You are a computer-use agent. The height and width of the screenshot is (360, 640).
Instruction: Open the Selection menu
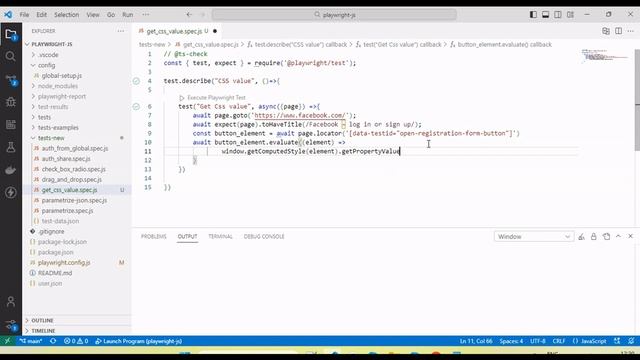[67, 15]
